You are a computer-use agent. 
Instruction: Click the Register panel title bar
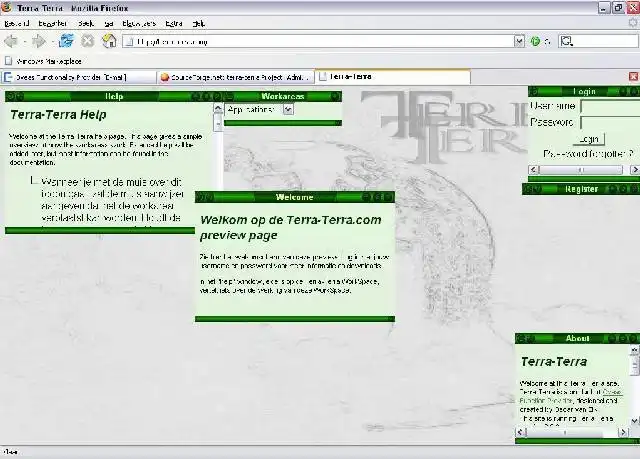coord(581,189)
